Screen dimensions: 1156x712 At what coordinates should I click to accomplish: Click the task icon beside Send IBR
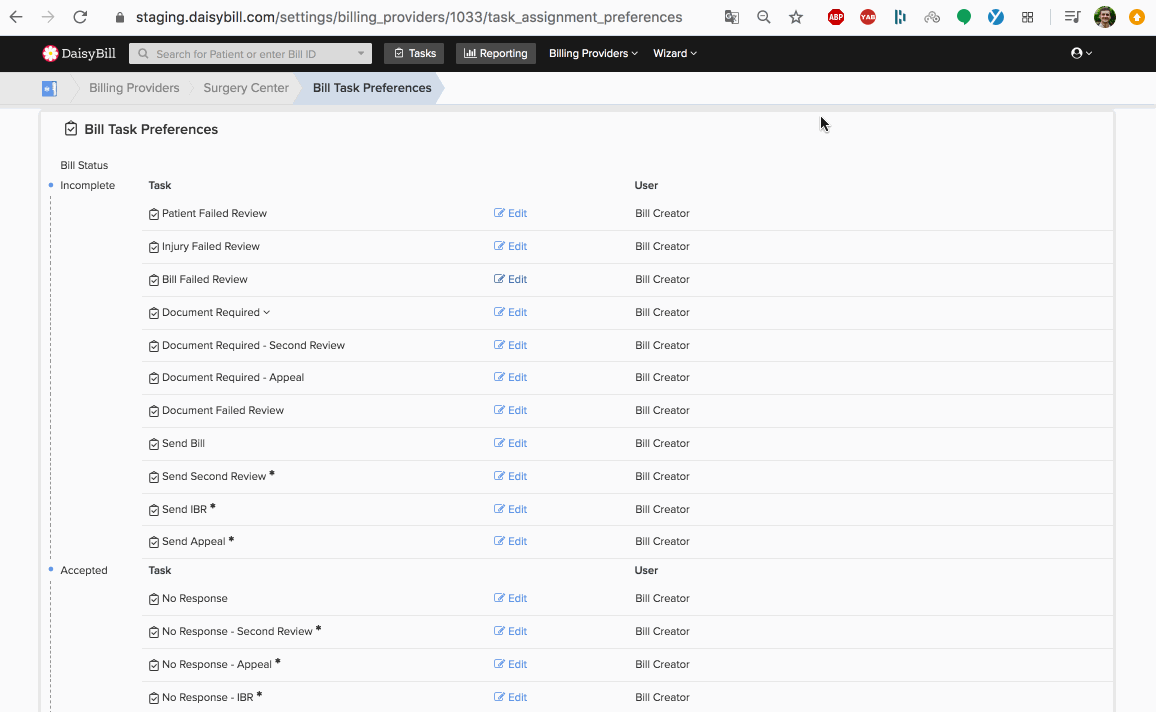tap(153, 510)
